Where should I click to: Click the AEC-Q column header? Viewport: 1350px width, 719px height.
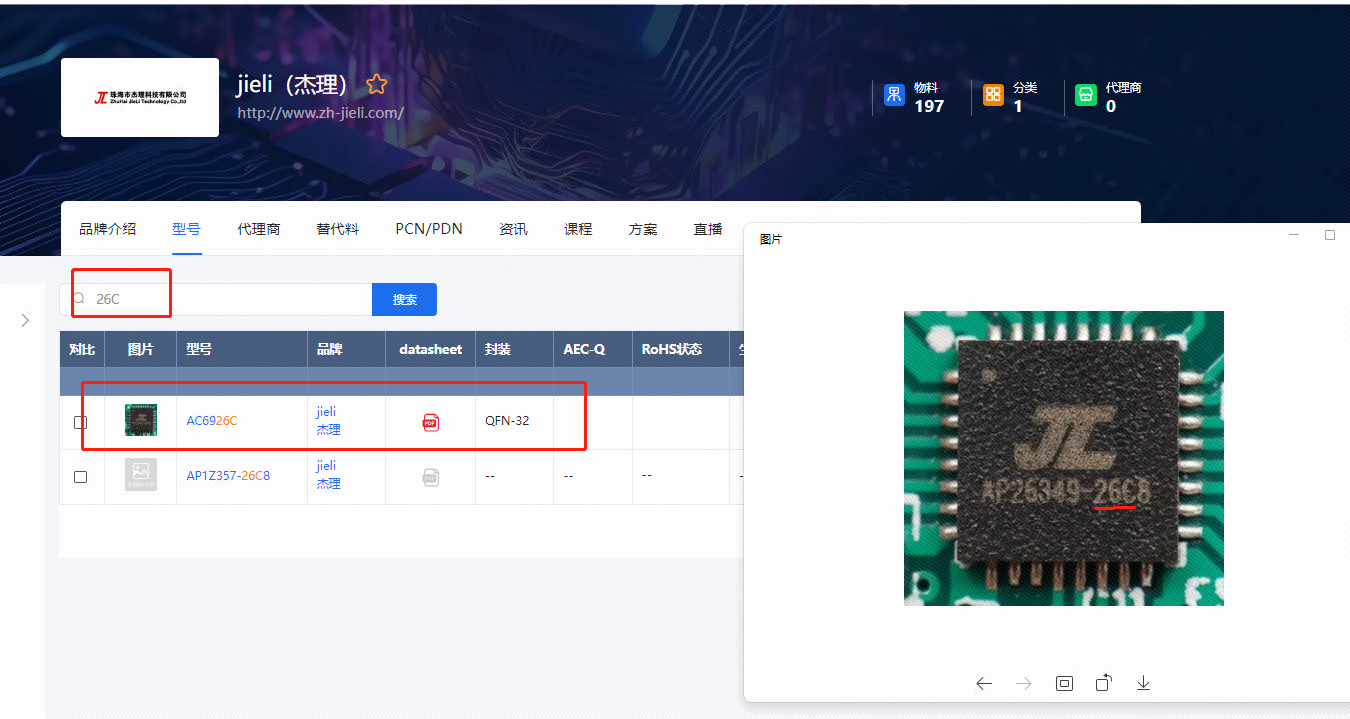tap(584, 349)
